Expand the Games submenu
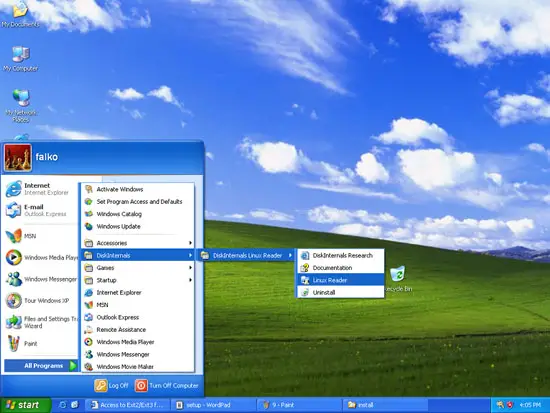550x413 pixels. coord(138,268)
